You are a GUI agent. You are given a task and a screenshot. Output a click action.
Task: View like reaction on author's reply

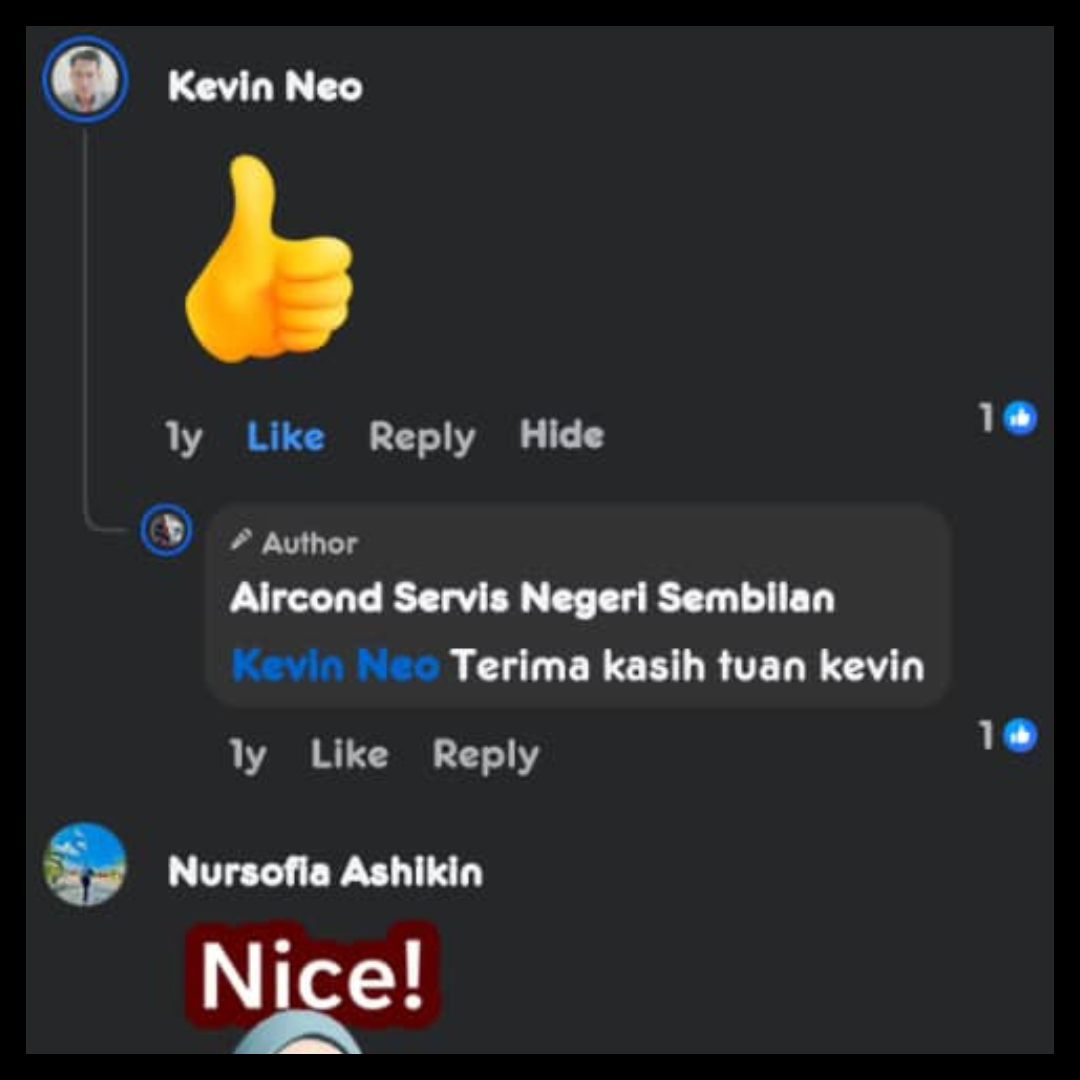pyautogui.click(x=1020, y=736)
